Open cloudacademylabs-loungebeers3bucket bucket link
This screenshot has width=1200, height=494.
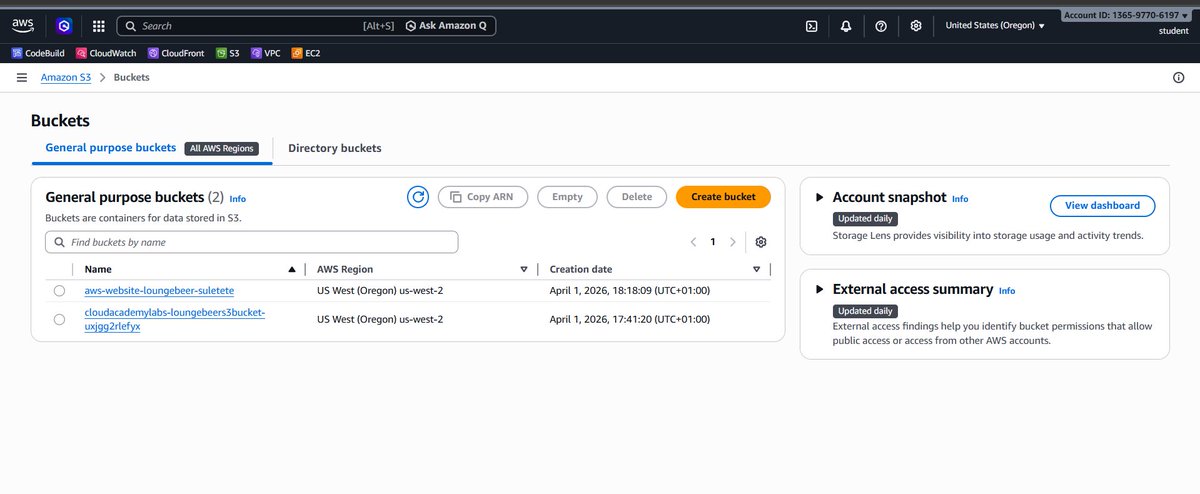[x=175, y=319]
